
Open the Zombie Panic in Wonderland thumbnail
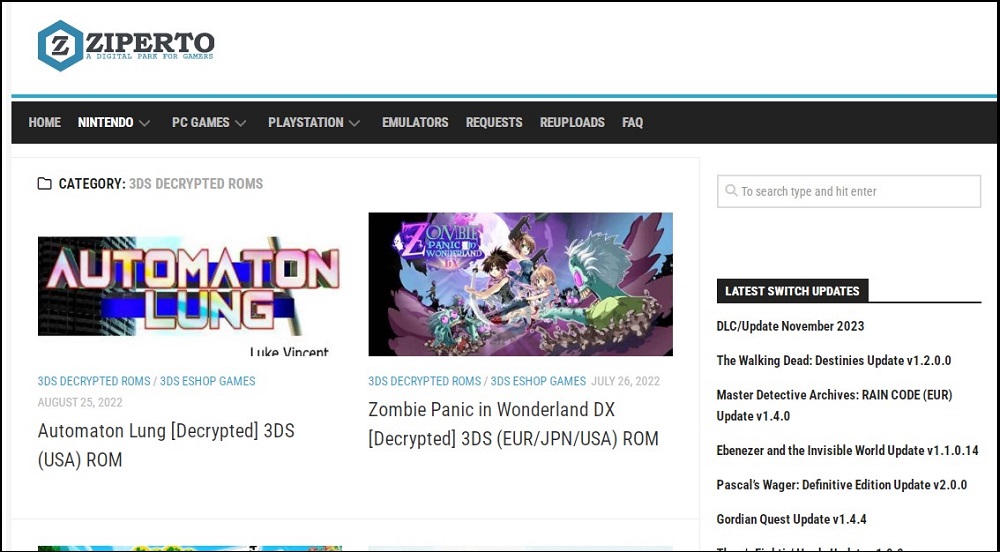pyautogui.click(x=520, y=284)
